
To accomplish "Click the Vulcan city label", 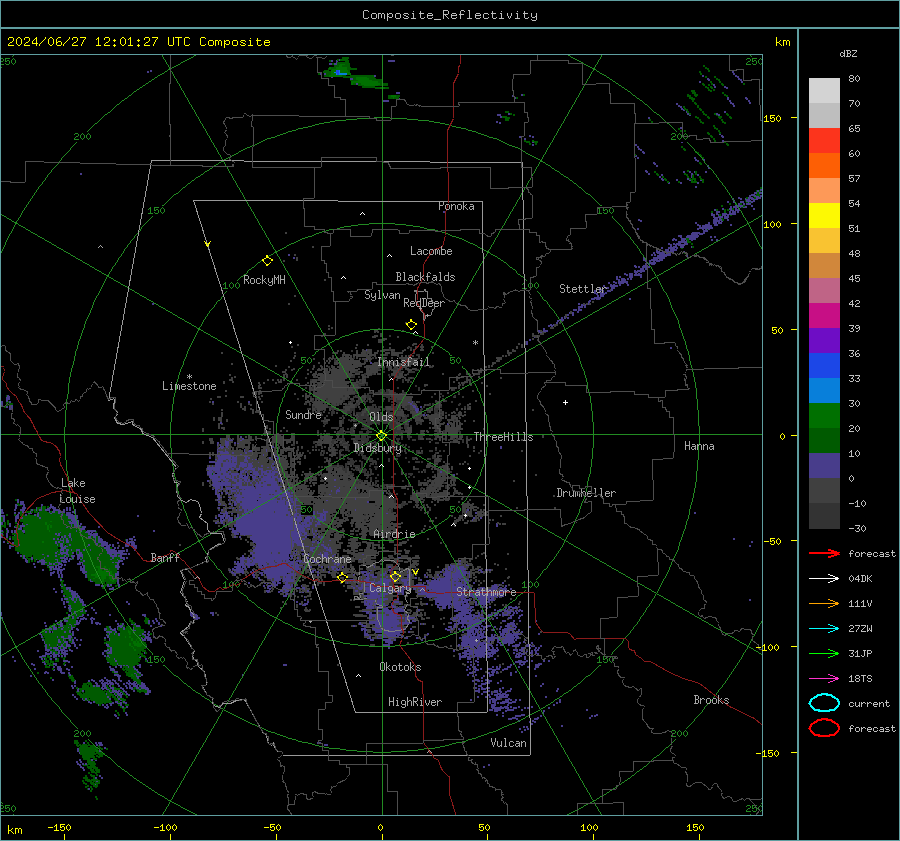I will [508, 743].
